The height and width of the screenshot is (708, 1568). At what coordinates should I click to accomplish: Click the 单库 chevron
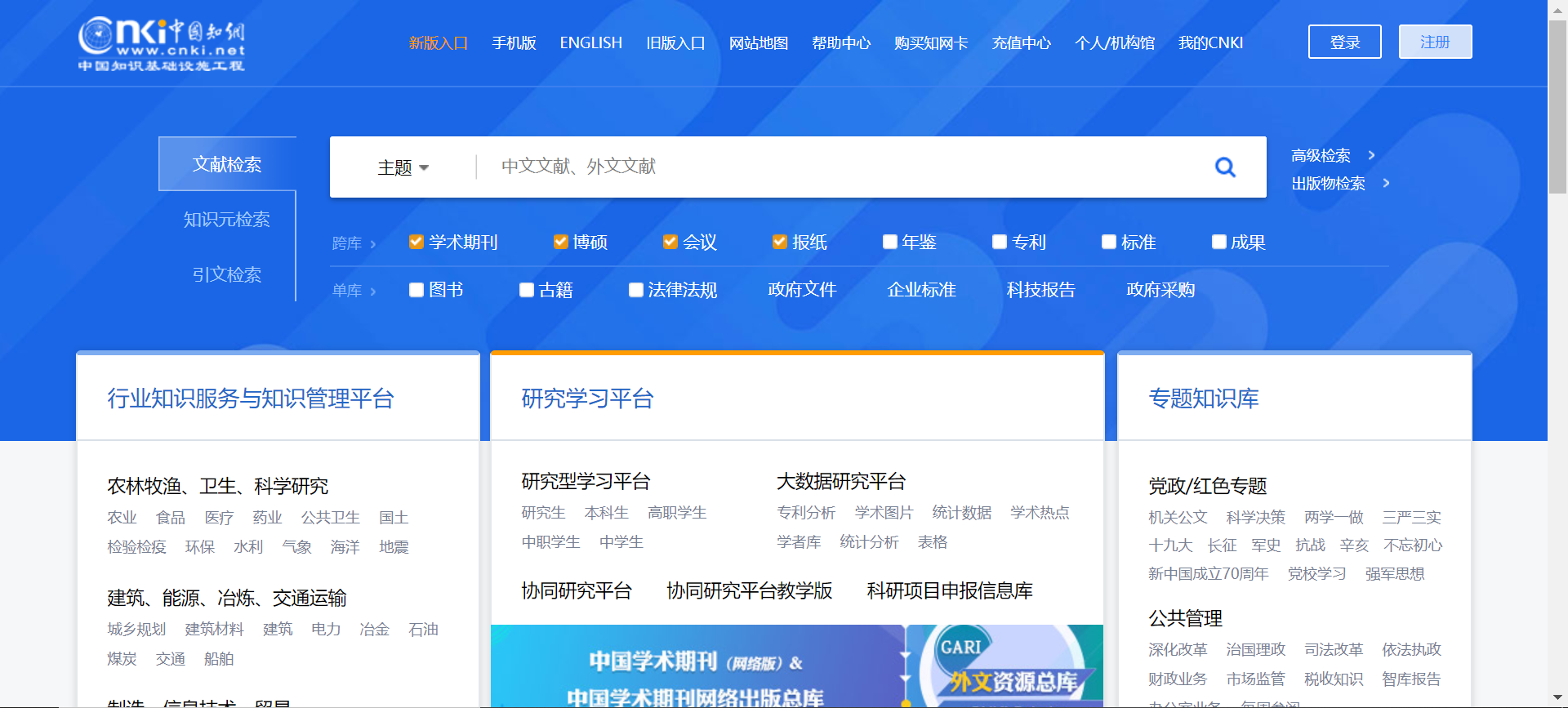coord(373,291)
